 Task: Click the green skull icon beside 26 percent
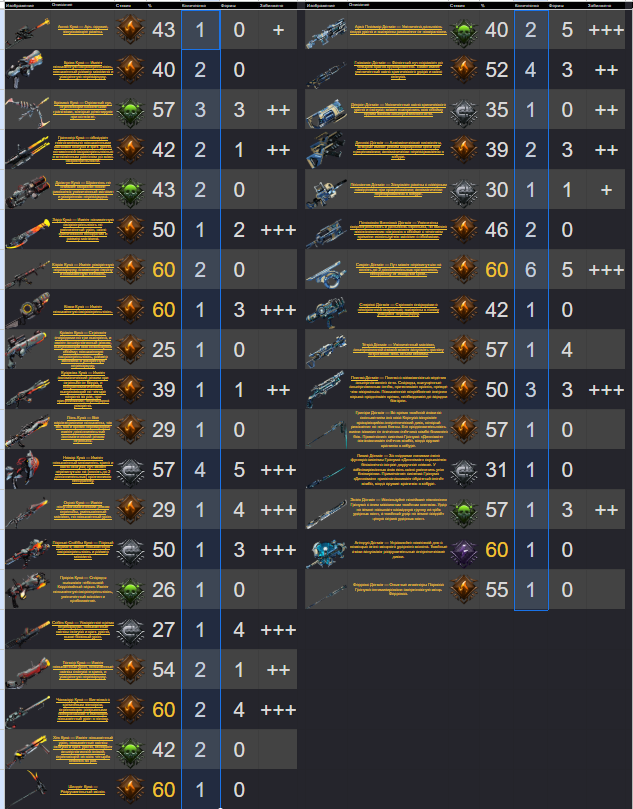point(131,590)
